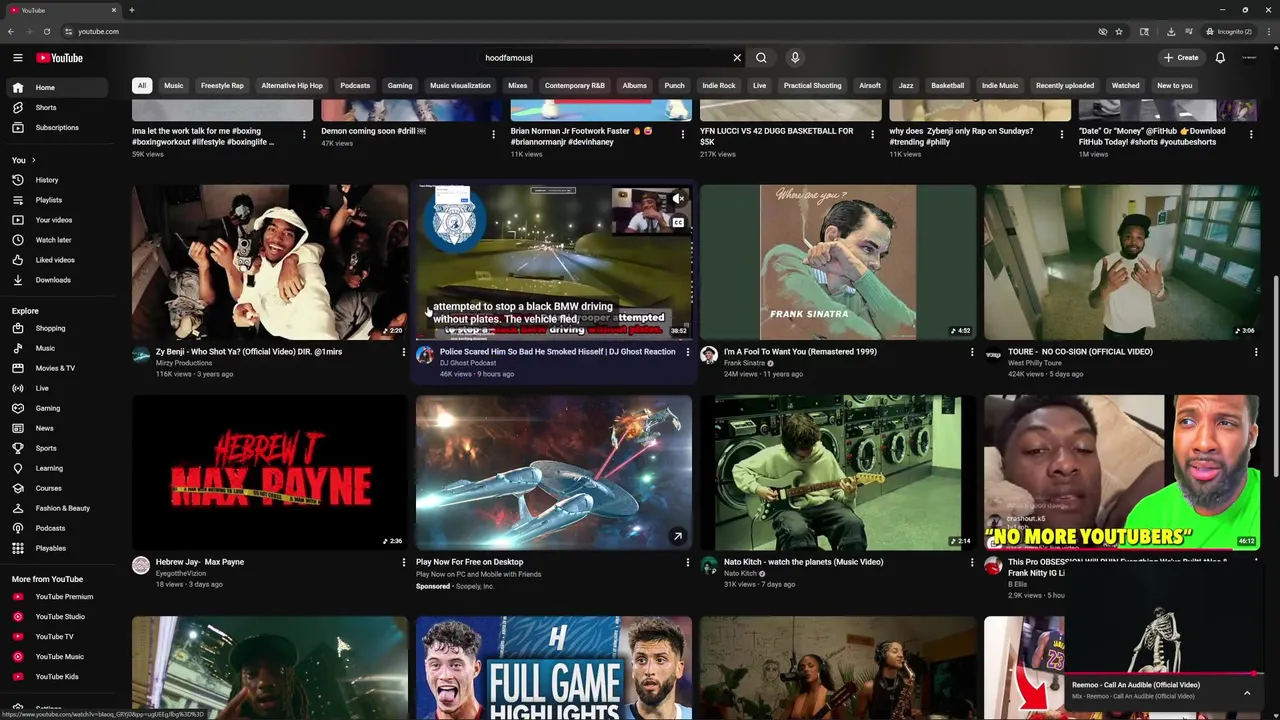
Task: Submit search with magnifier icon
Action: (761, 58)
